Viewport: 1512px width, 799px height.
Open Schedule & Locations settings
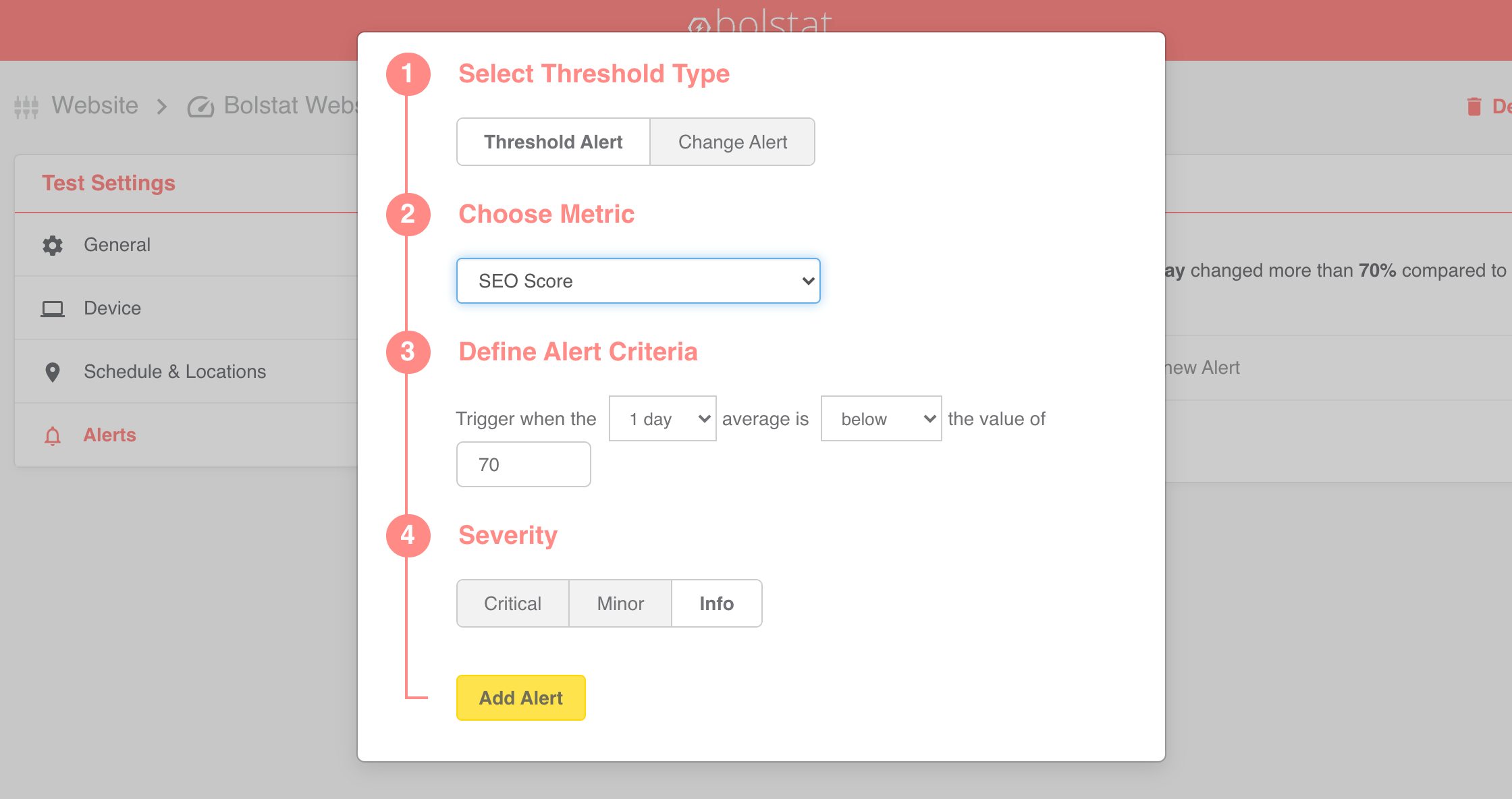[x=175, y=372]
